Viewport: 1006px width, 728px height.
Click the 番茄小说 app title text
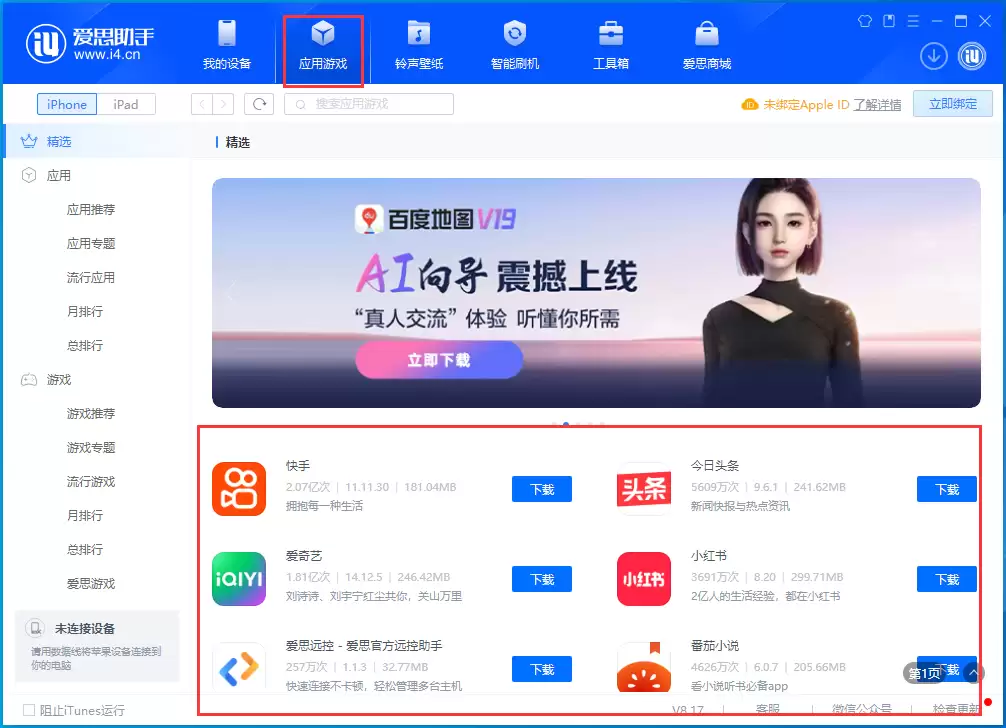[715, 645]
